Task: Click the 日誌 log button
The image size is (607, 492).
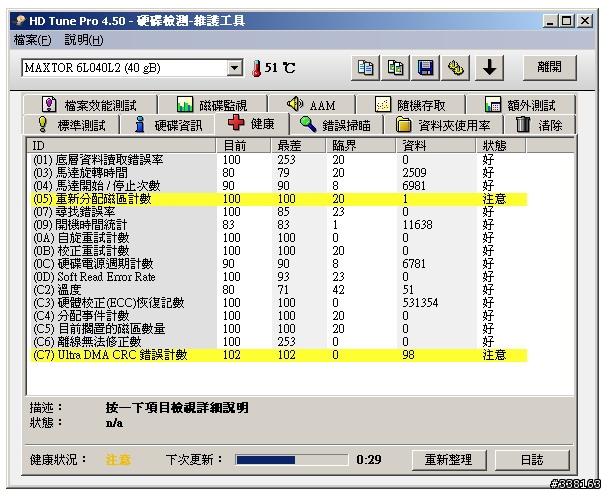Action: [532, 460]
